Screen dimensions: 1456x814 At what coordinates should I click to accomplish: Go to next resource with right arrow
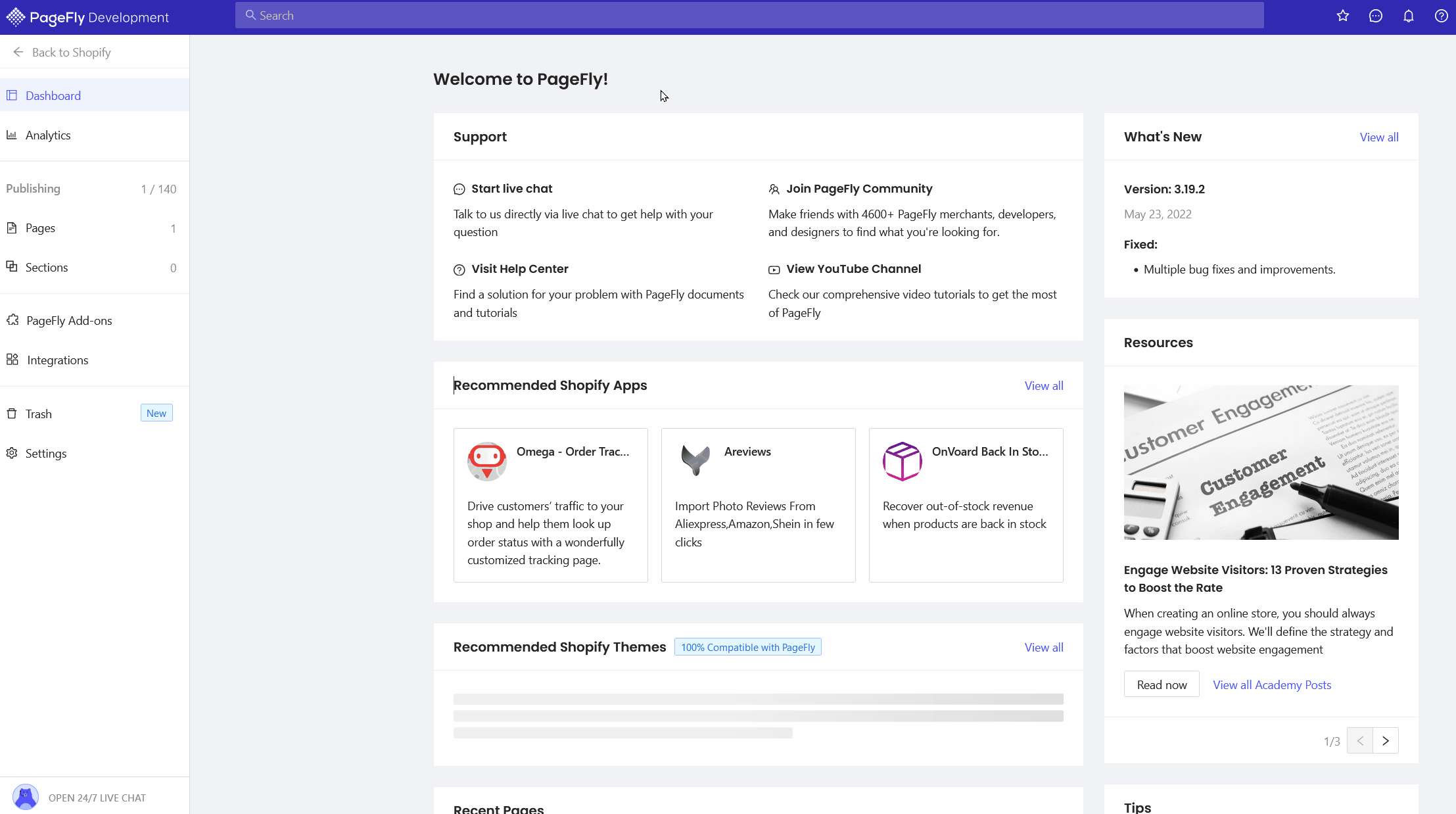point(1386,740)
